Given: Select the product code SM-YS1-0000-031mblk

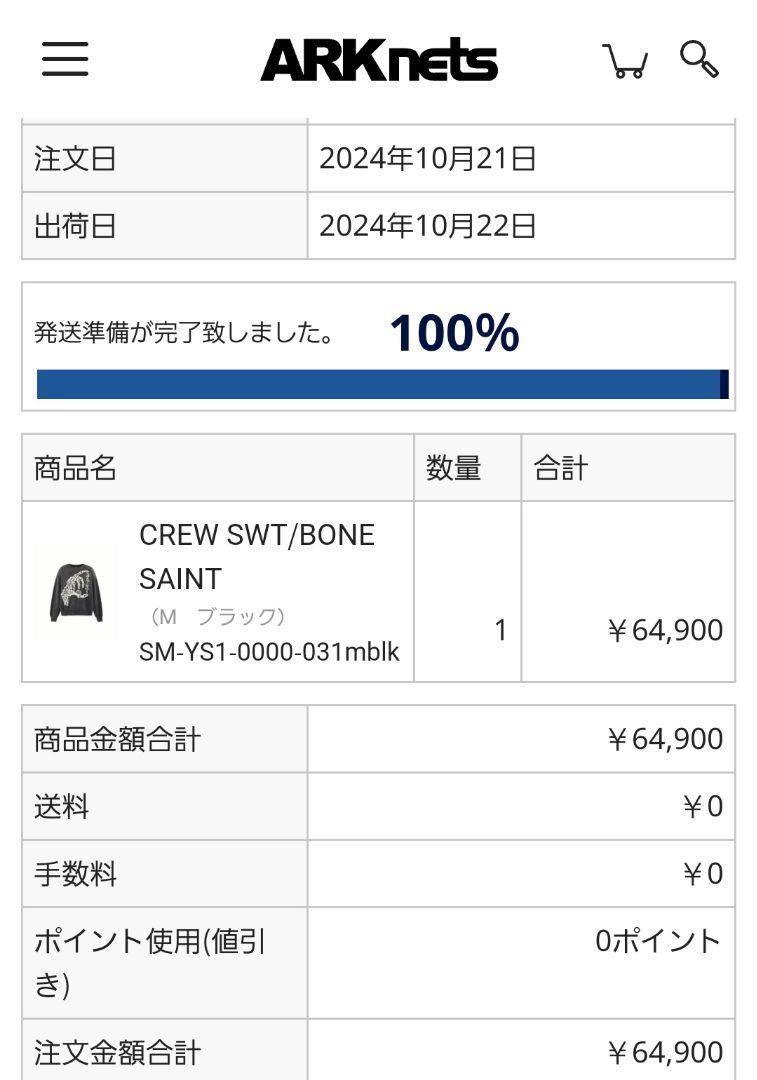Looking at the screenshot, I should tap(269, 652).
